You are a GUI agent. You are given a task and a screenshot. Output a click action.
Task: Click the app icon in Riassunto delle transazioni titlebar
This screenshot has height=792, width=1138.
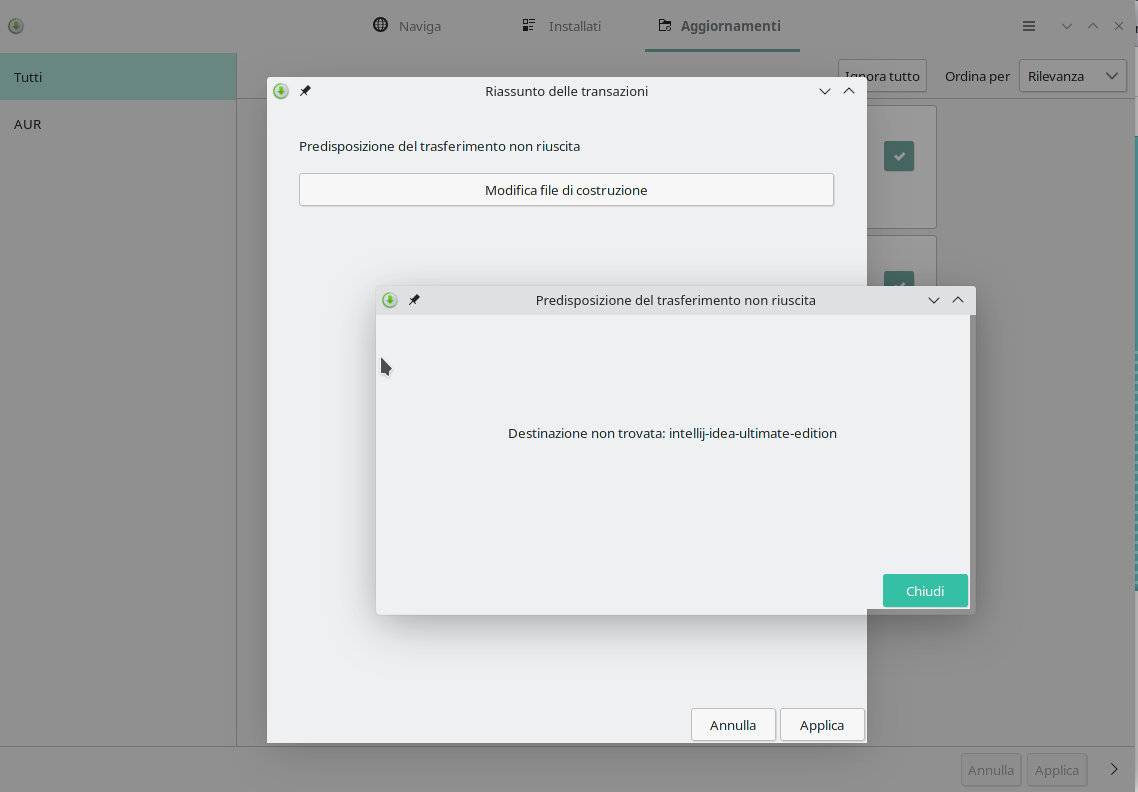point(281,91)
